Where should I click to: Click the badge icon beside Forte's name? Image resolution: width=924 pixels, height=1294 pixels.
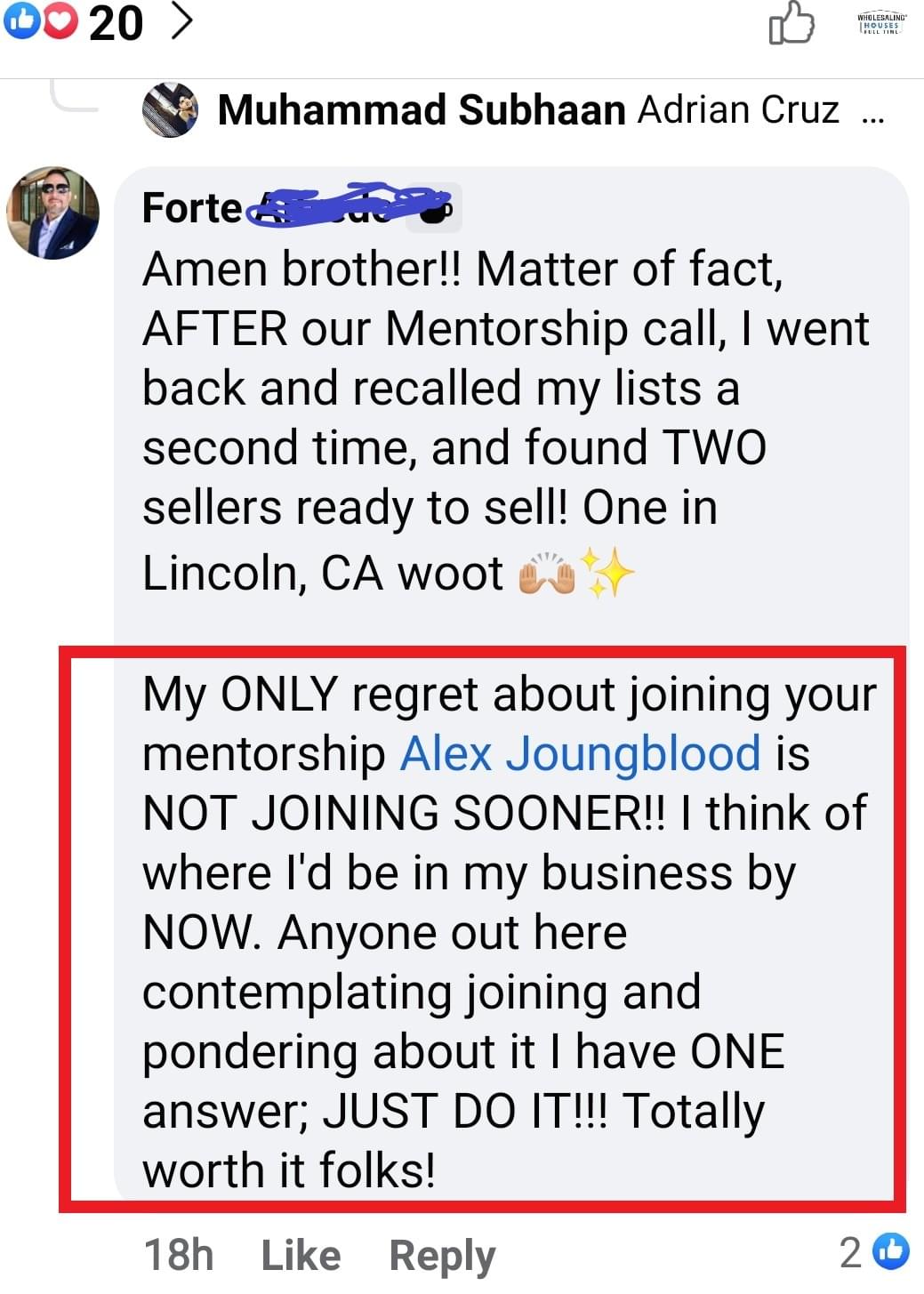coord(434,208)
